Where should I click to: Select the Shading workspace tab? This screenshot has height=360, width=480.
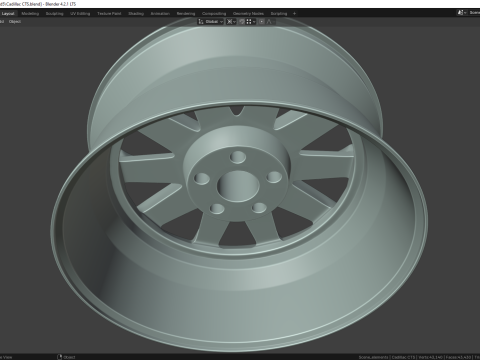(136, 14)
